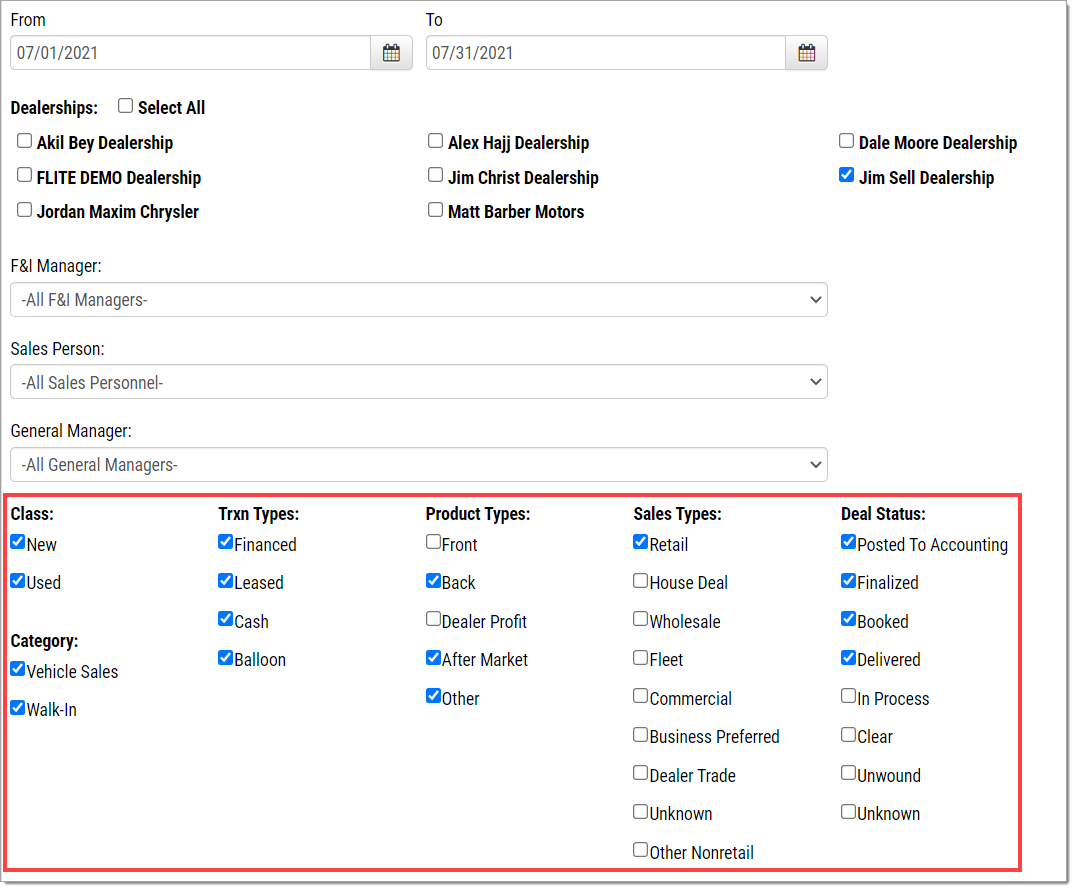This screenshot has width=1074, height=889.
Task: Check Unknown under Deal Status
Action: tap(848, 812)
